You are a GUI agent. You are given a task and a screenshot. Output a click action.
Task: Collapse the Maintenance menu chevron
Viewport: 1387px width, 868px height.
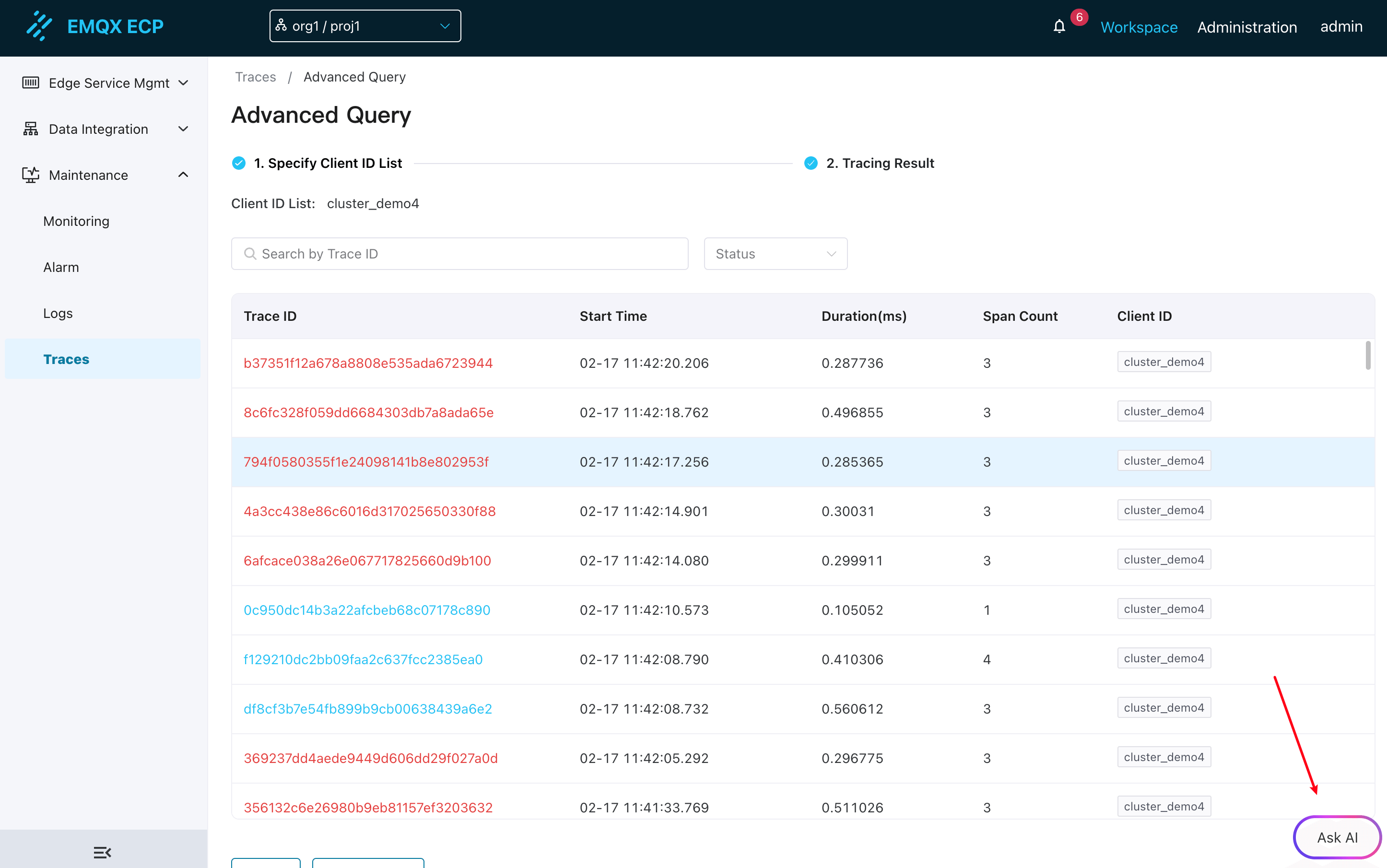[183, 175]
